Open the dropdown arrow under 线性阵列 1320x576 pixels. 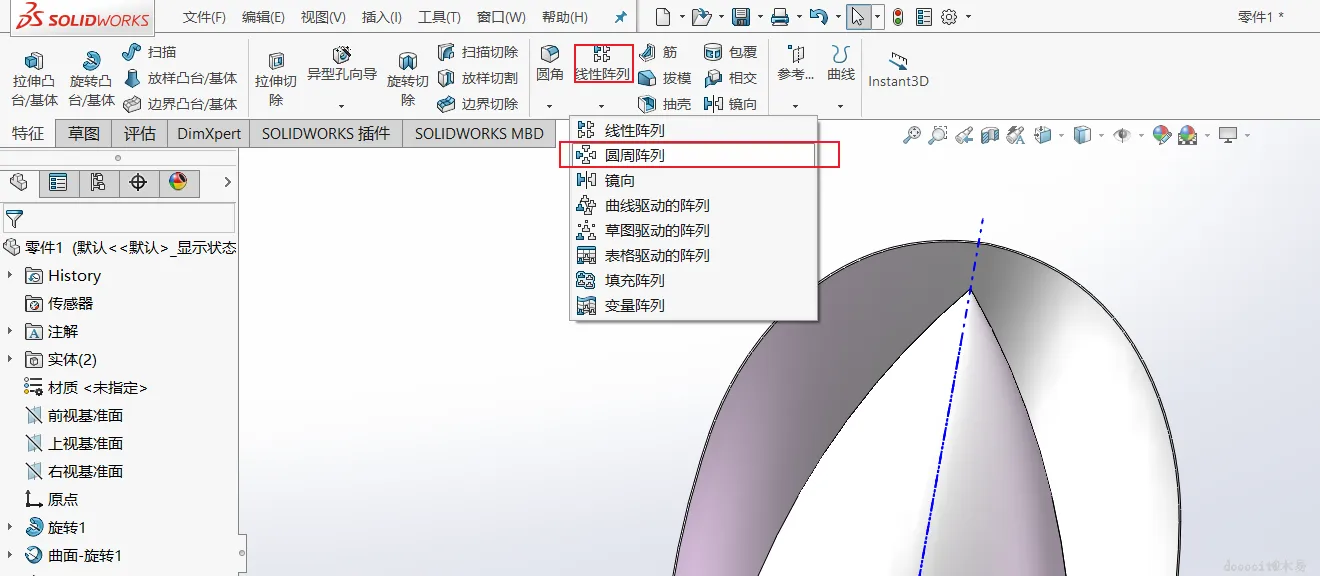tap(601, 106)
